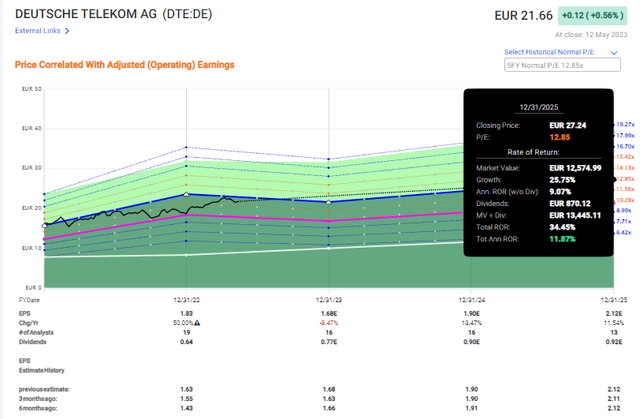Image resolution: width=640 pixels, height=419 pixels.
Task: Click the 0.90E dividend estimate
Action: [471, 341]
